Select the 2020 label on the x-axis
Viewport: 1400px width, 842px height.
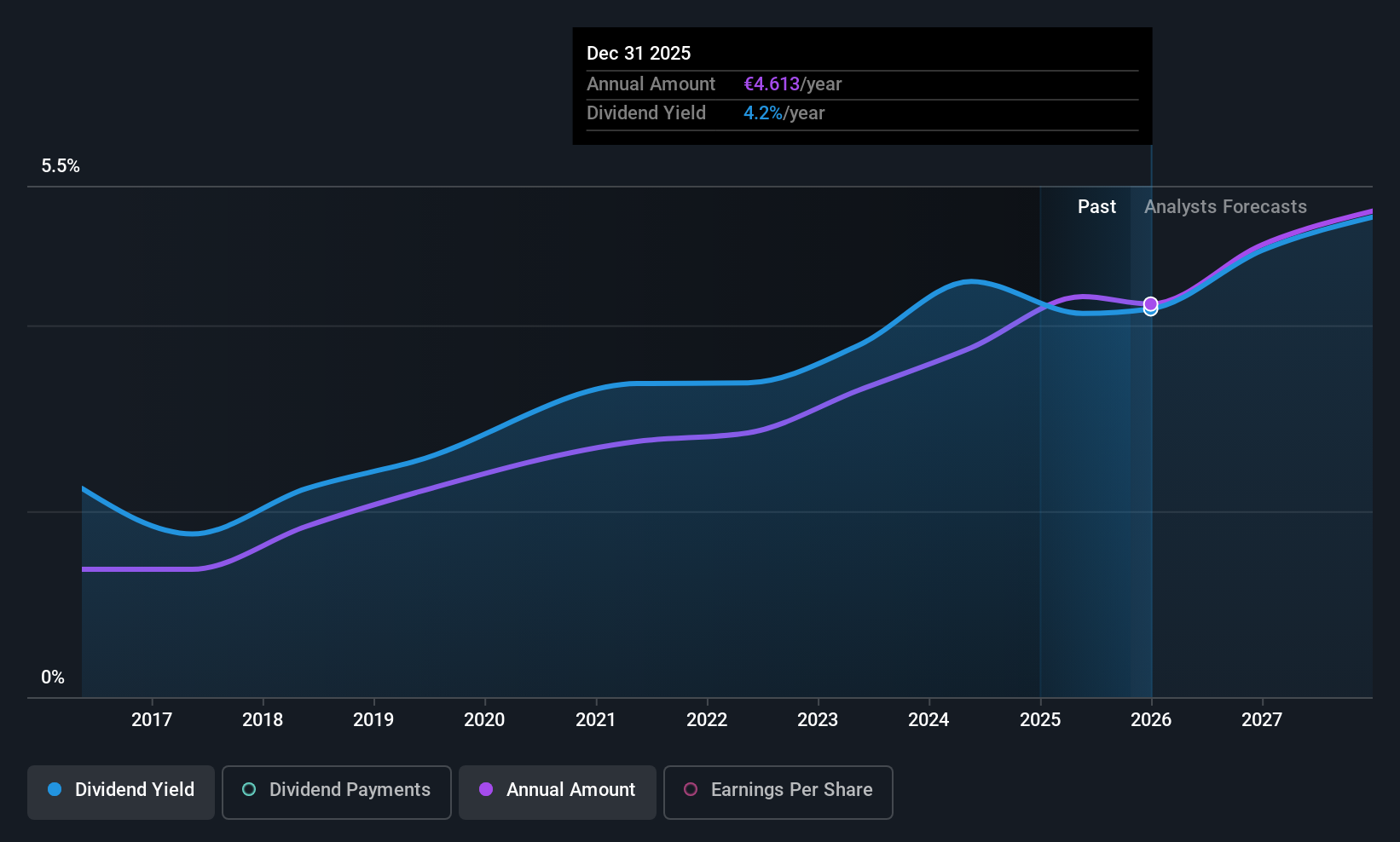pyautogui.click(x=484, y=719)
